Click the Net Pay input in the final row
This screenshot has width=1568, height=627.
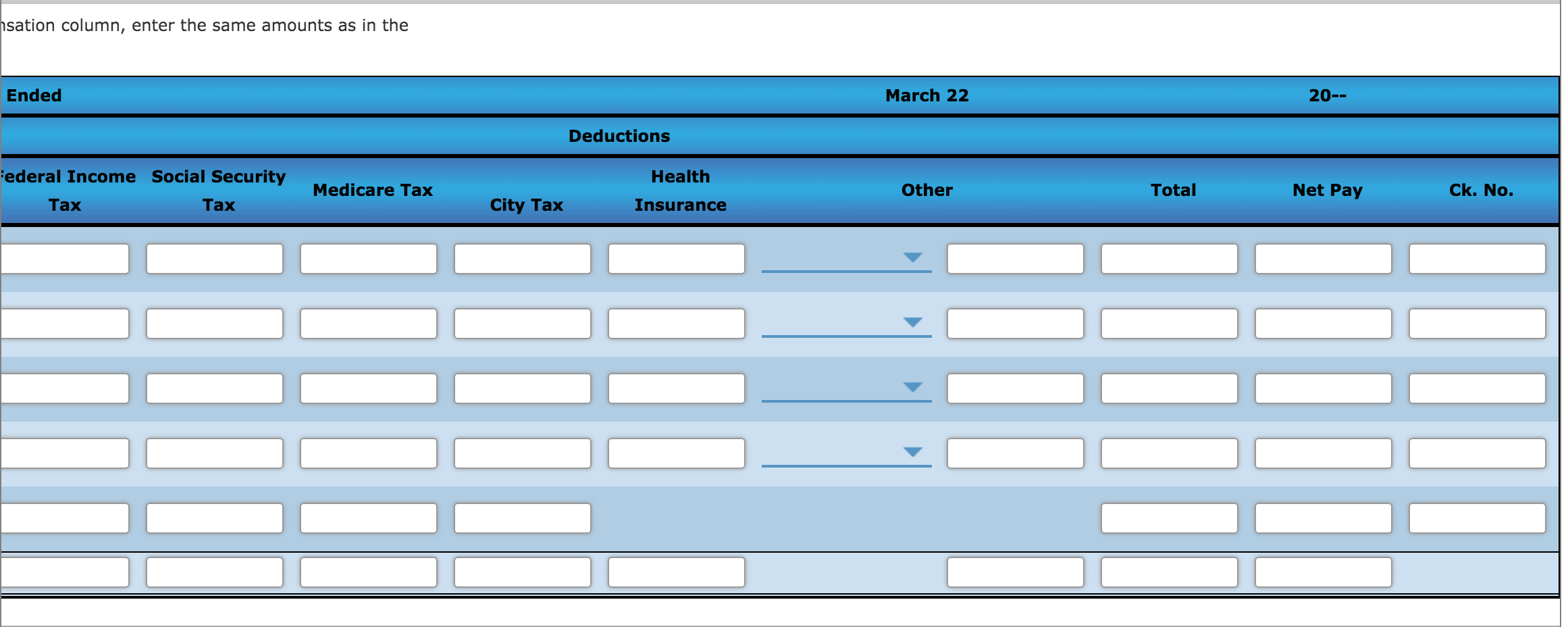pos(1323,572)
